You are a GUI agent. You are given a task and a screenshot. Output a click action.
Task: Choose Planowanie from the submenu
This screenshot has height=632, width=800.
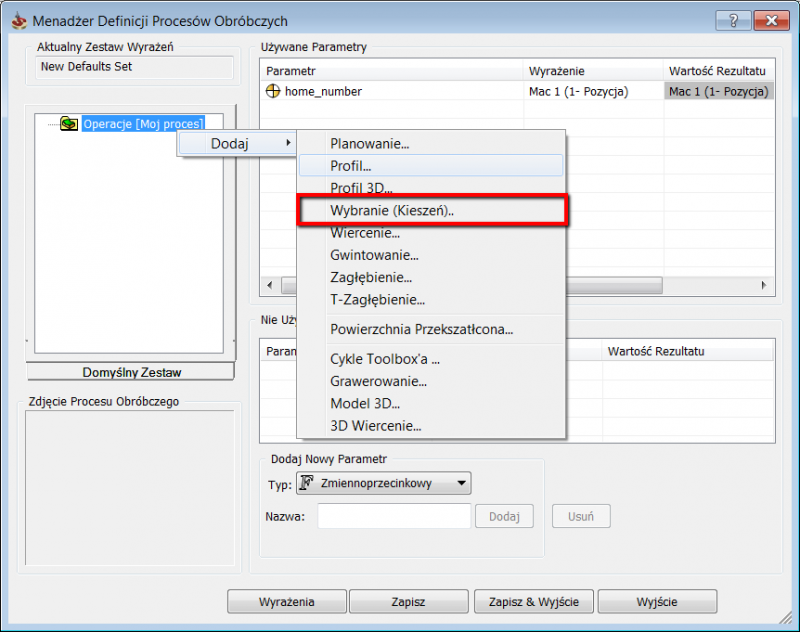(370, 144)
